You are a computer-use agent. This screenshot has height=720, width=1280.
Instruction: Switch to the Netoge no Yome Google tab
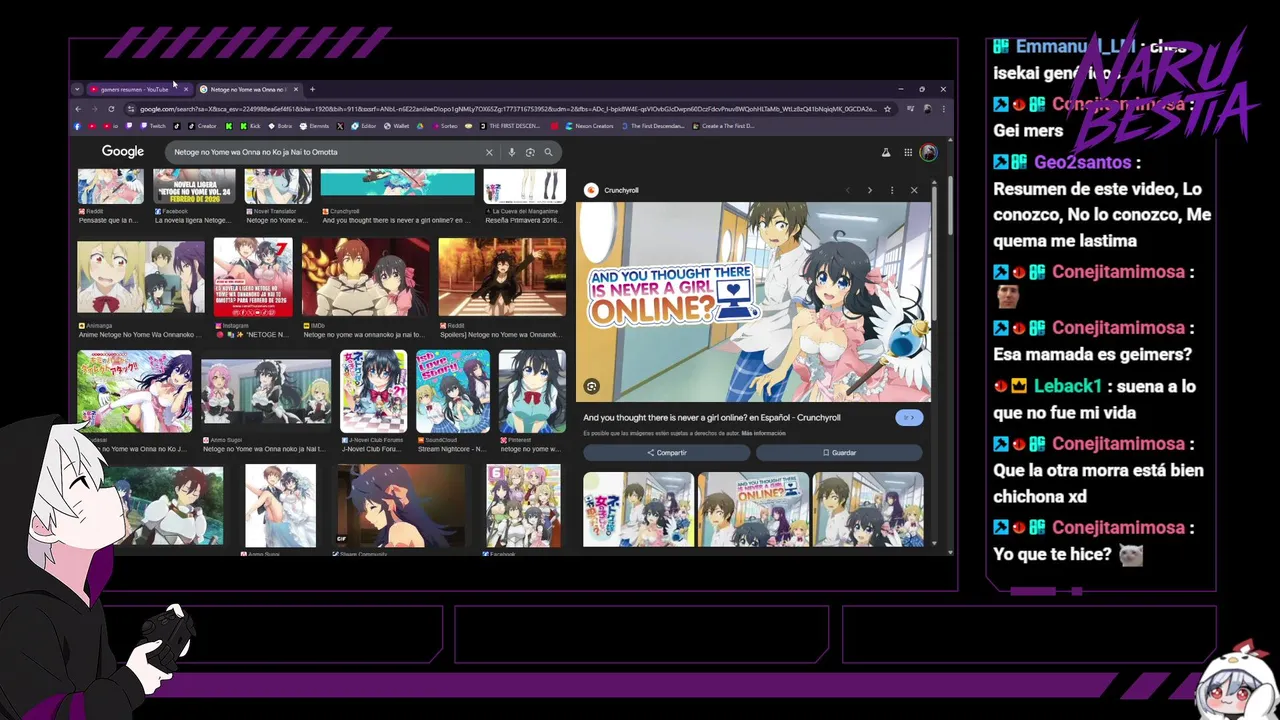(x=247, y=89)
